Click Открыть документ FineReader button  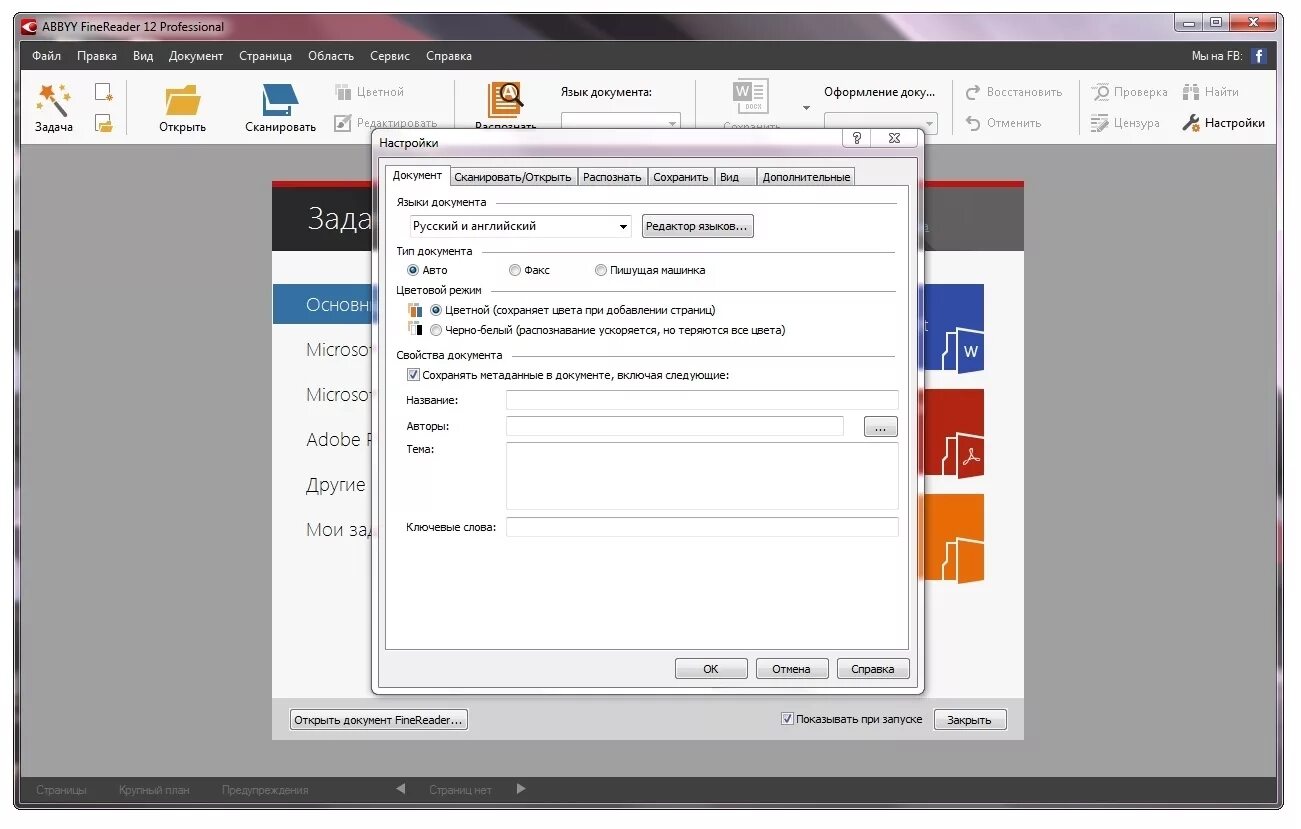tap(379, 720)
